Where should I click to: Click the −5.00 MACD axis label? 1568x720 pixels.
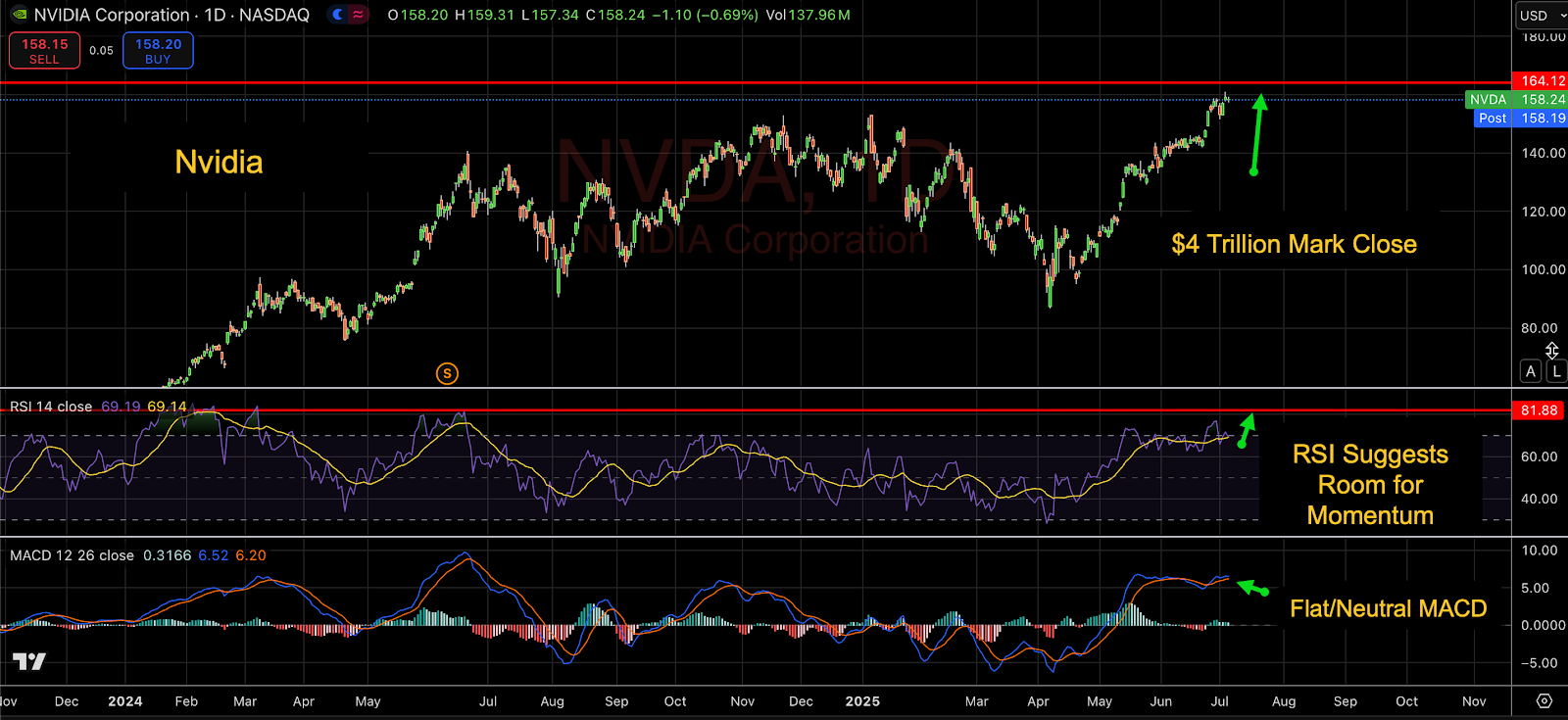click(x=1538, y=663)
